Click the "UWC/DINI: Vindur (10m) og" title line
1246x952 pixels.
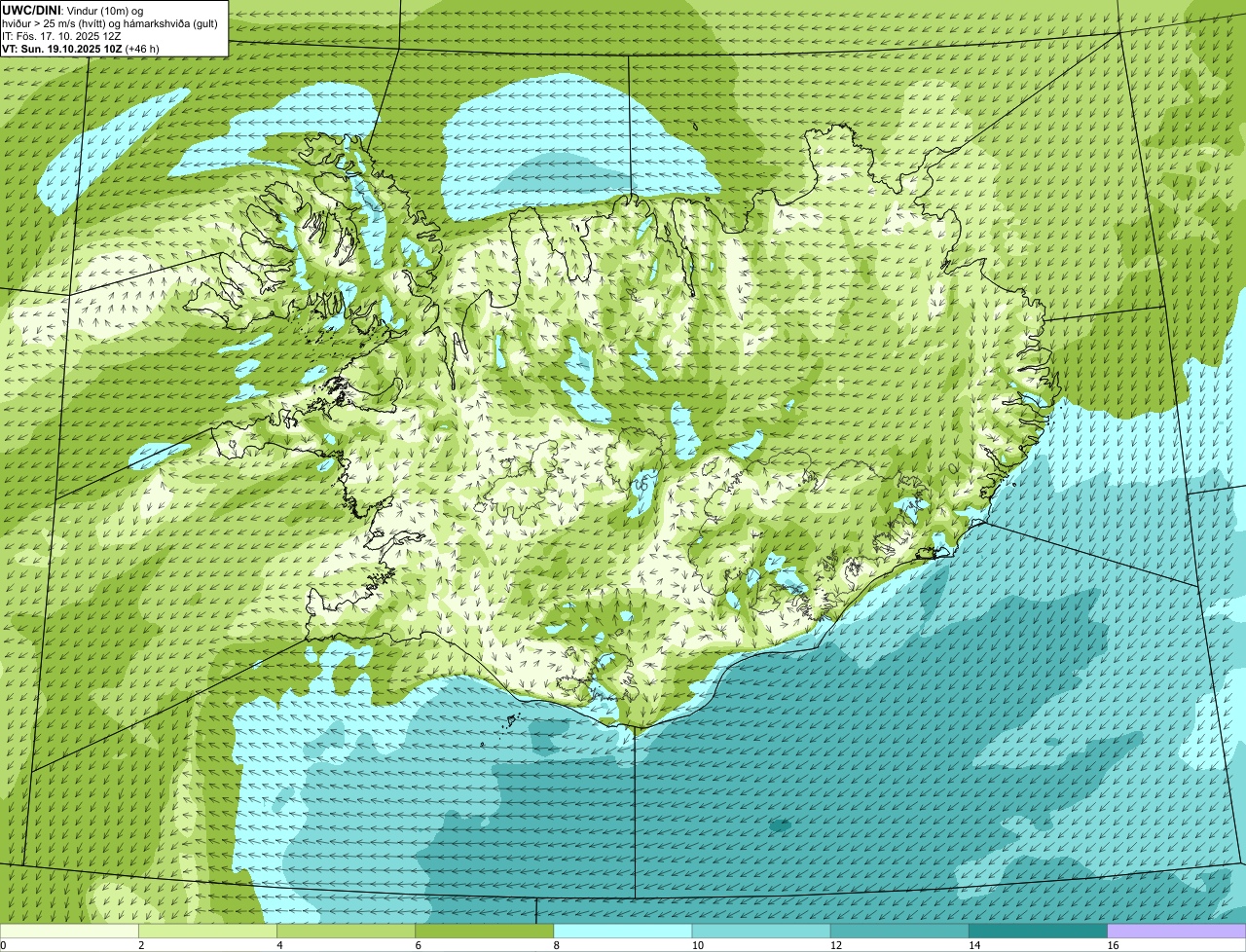click(x=73, y=10)
